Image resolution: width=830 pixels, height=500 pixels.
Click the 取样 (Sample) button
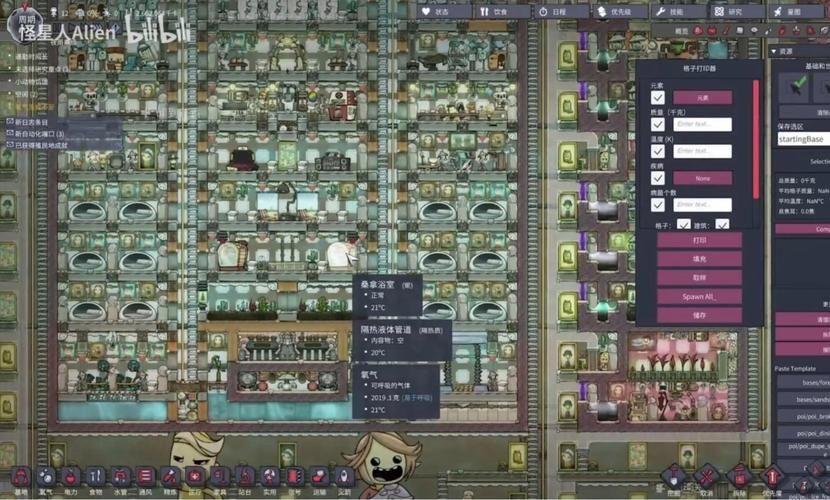[x=699, y=278]
